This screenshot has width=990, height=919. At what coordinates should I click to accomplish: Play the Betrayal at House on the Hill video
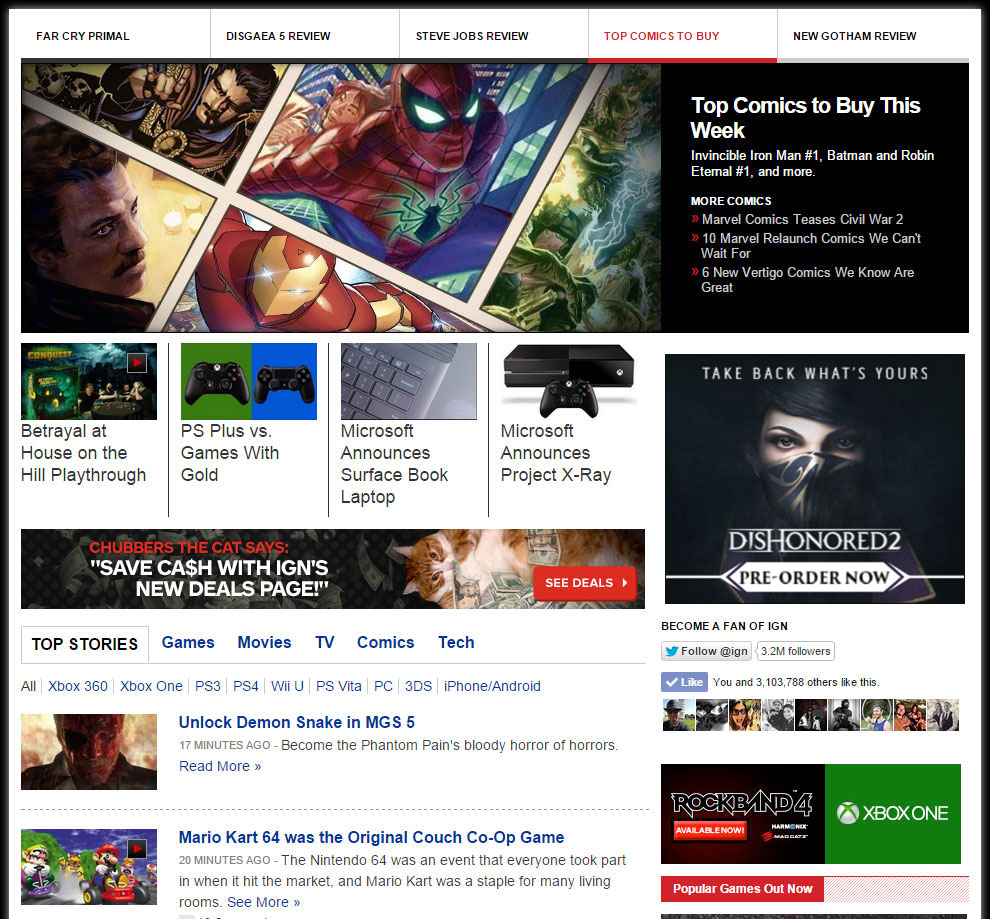coord(137,363)
